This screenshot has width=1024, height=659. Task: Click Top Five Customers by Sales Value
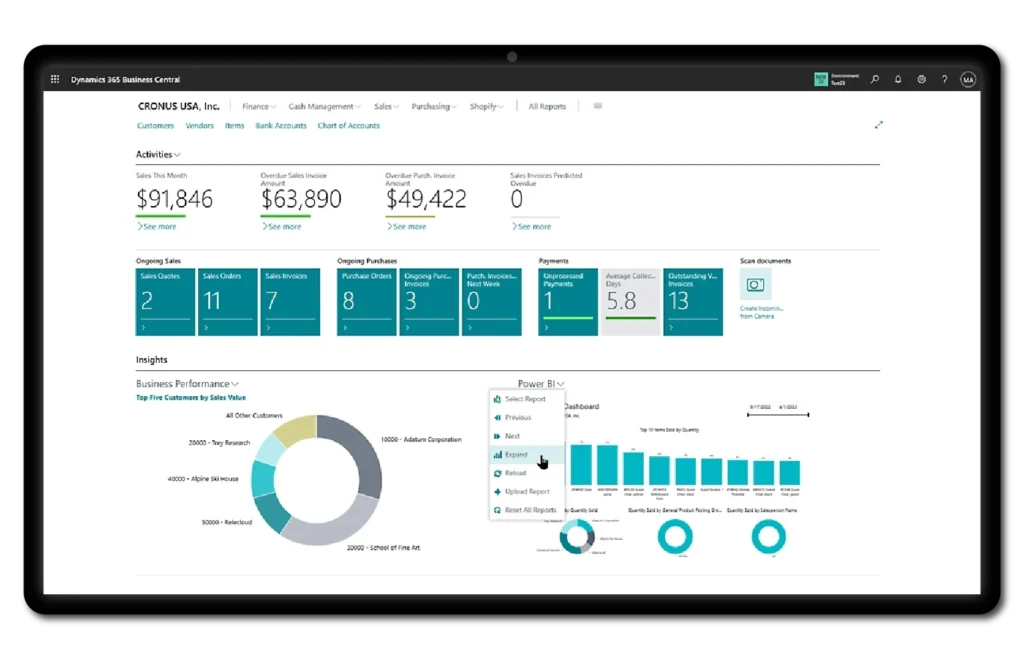tap(191, 397)
